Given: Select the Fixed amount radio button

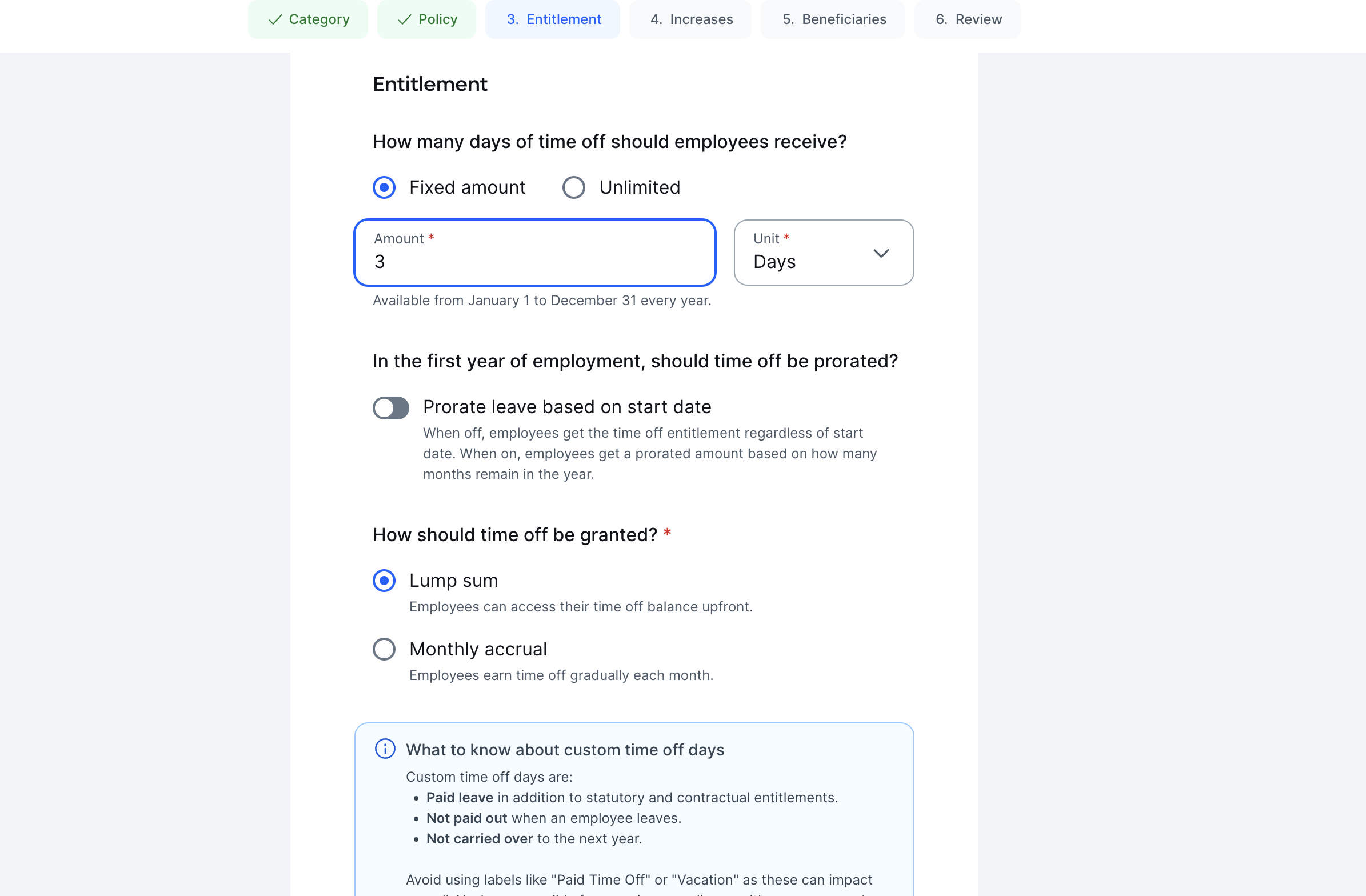Looking at the screenshot, I should (384, 187).
